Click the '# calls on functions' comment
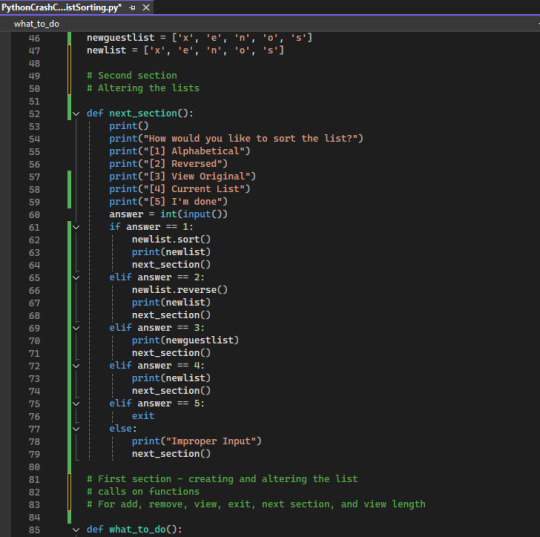 tap(143, 492)
